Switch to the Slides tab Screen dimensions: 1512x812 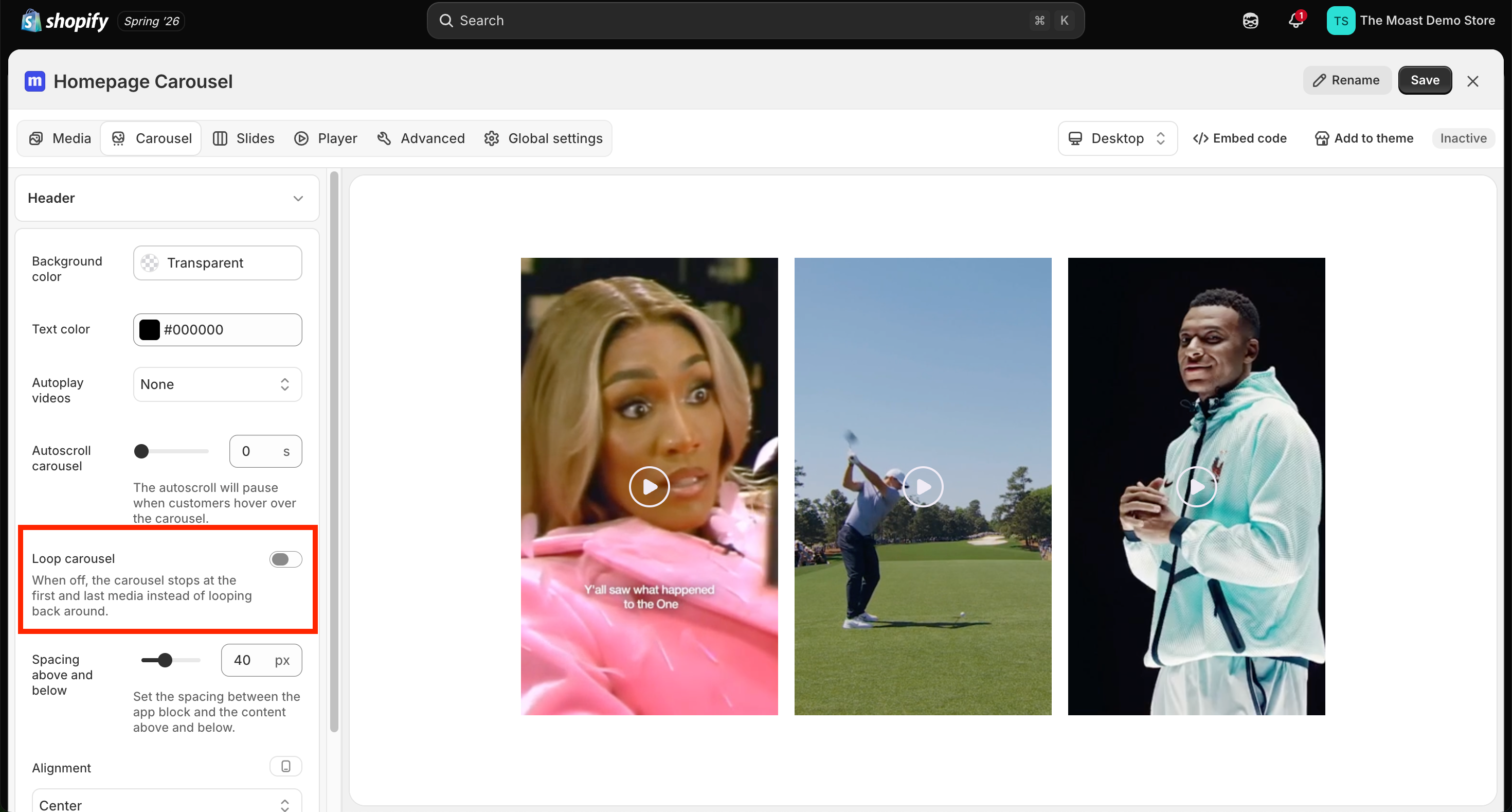click(244, 138)
